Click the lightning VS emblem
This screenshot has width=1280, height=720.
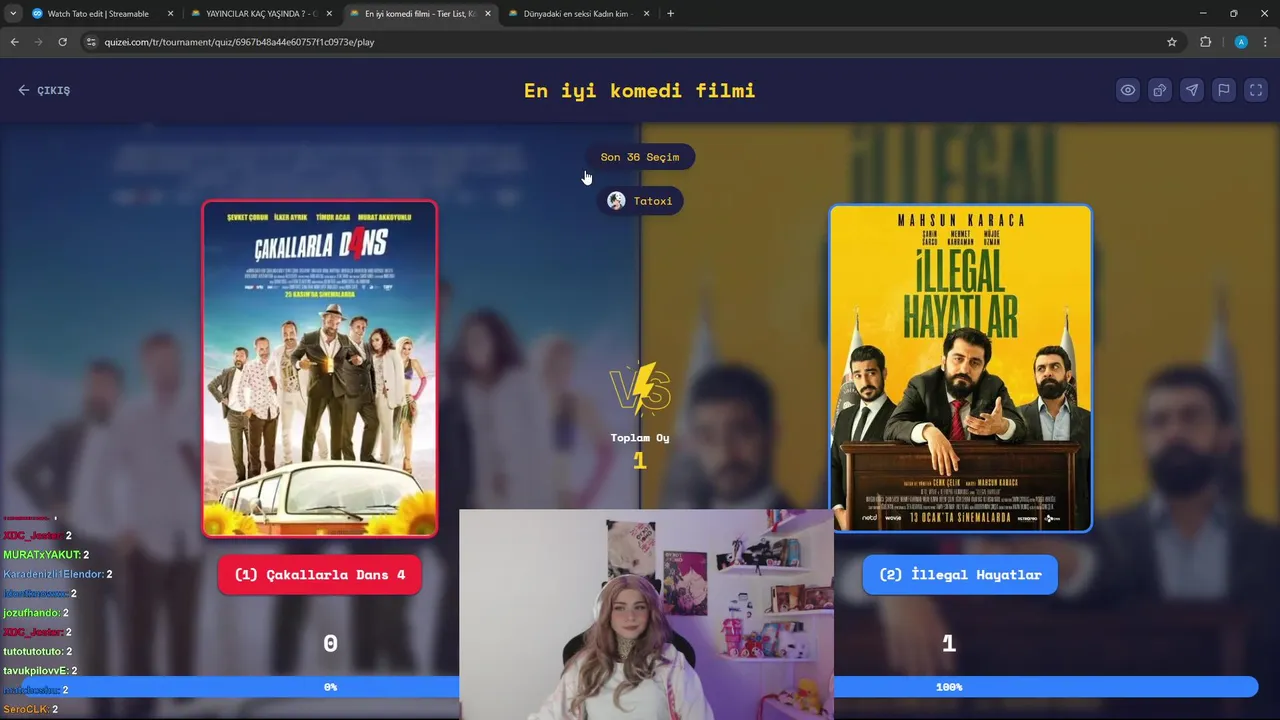tap(640, 388)
